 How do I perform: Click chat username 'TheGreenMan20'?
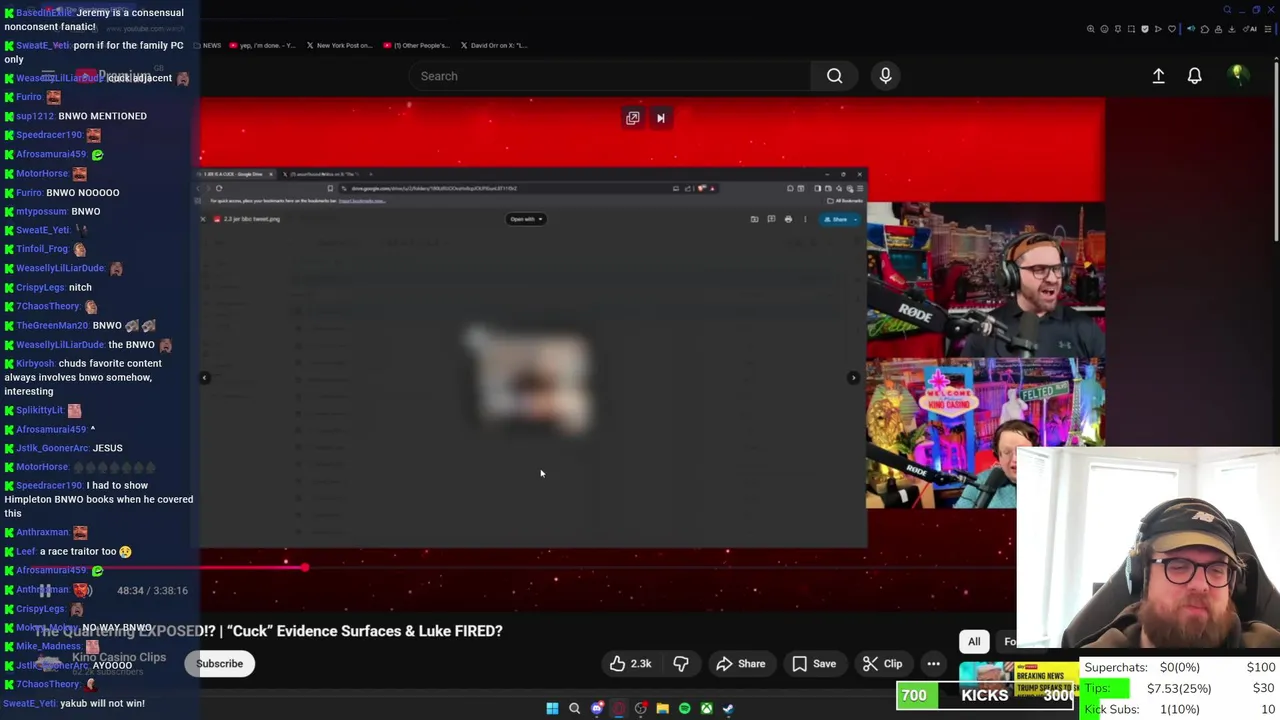coord(52,325)
